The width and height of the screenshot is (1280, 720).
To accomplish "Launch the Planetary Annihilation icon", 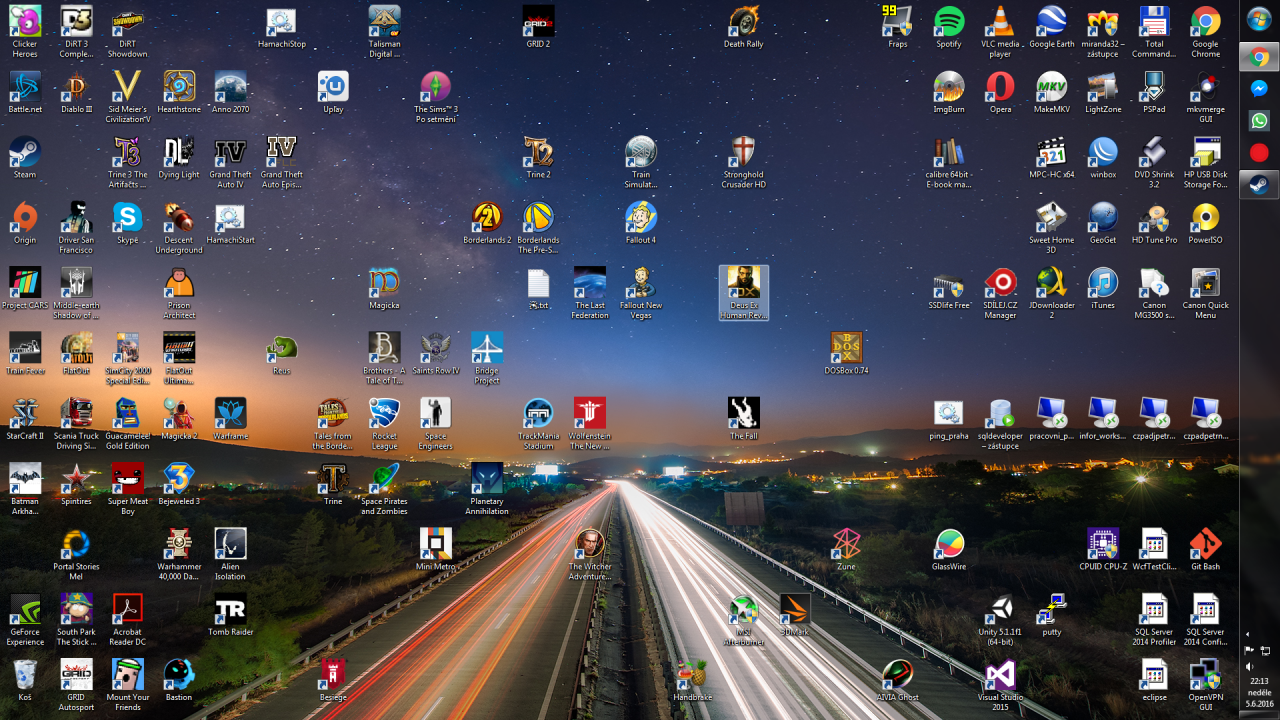I will [487, 490].
